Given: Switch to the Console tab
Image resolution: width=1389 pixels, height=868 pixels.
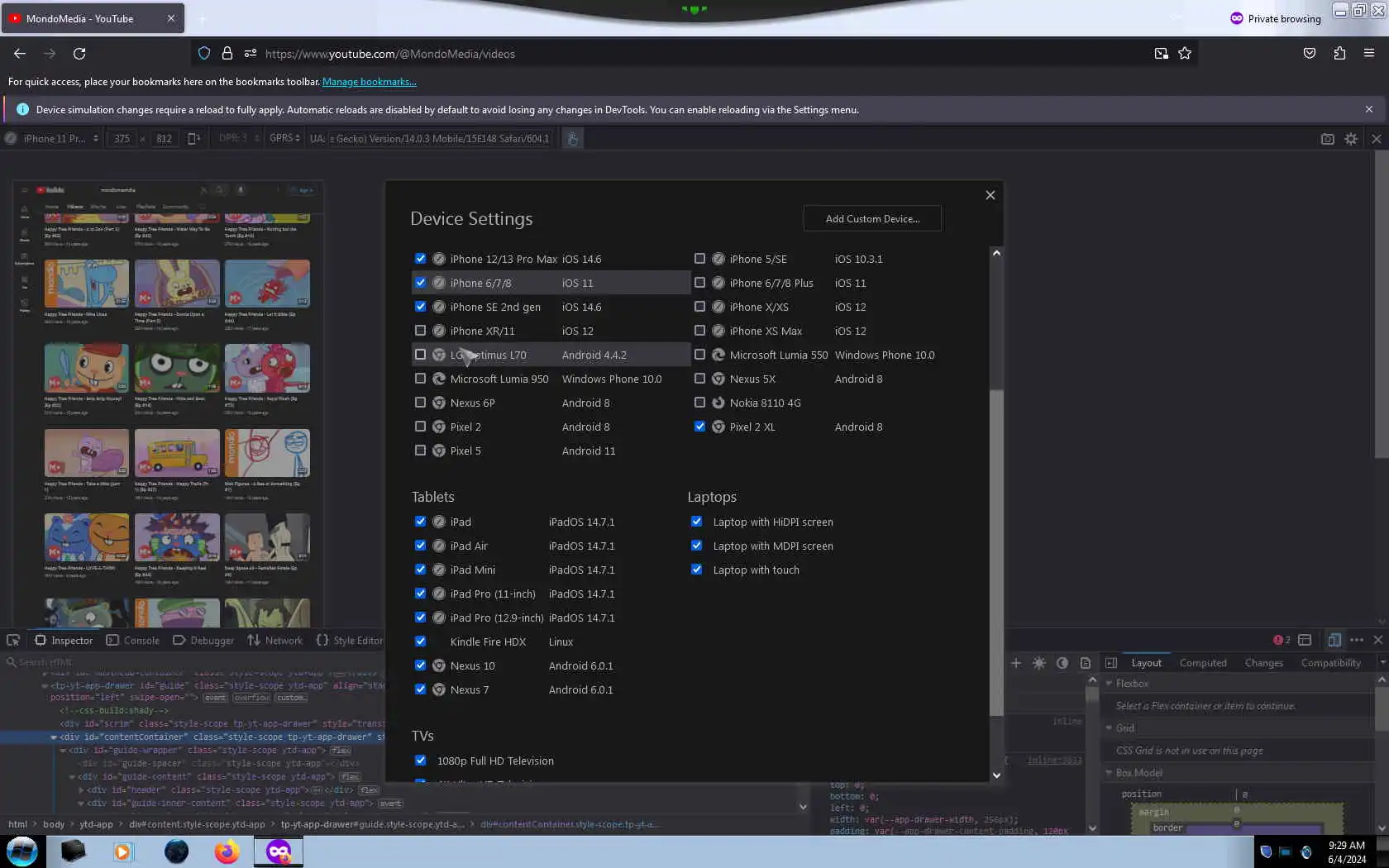Looking at the screenshot, I should point(133,641).
